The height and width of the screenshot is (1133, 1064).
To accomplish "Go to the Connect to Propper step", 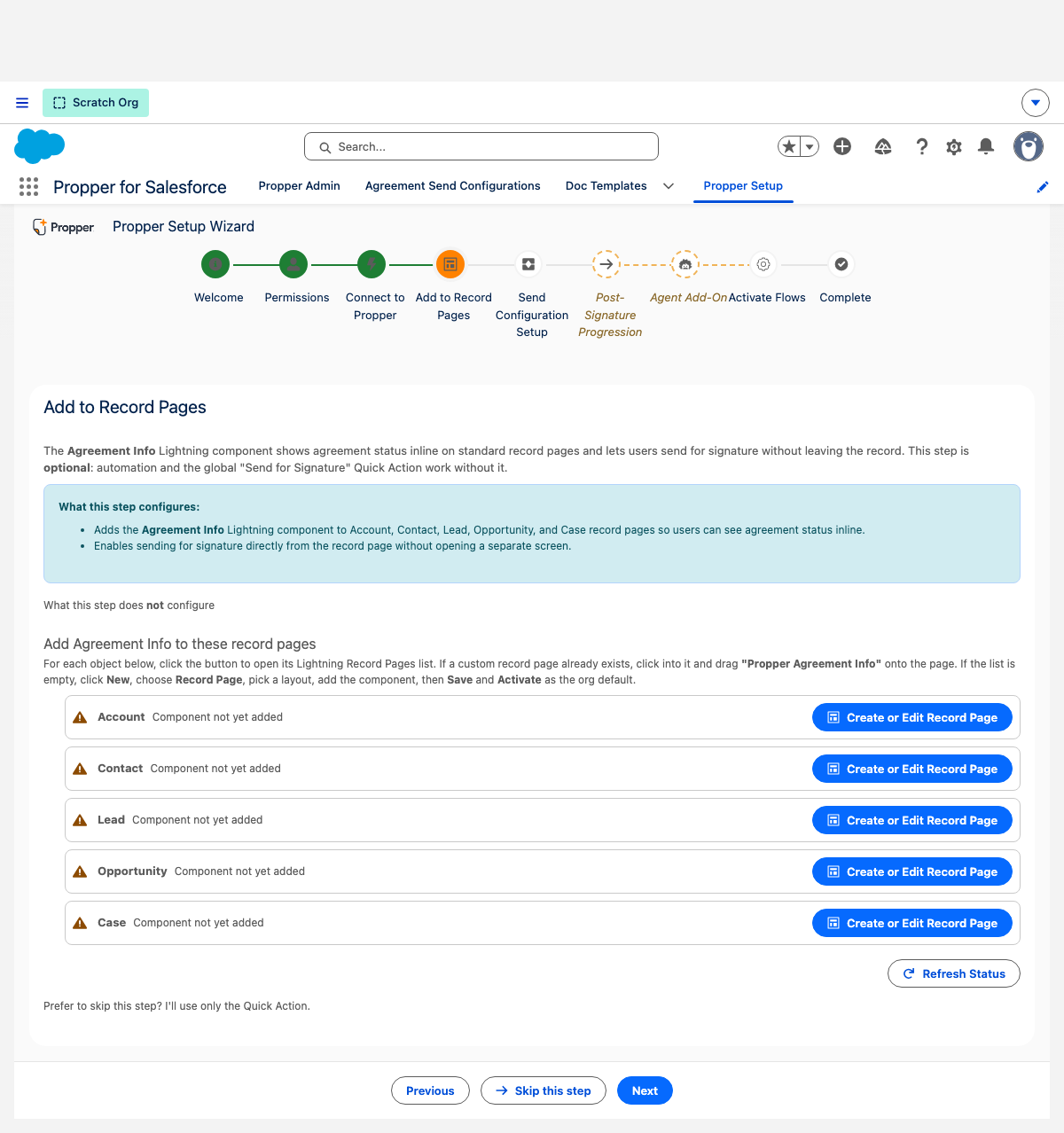I will [x=372, y=264].
